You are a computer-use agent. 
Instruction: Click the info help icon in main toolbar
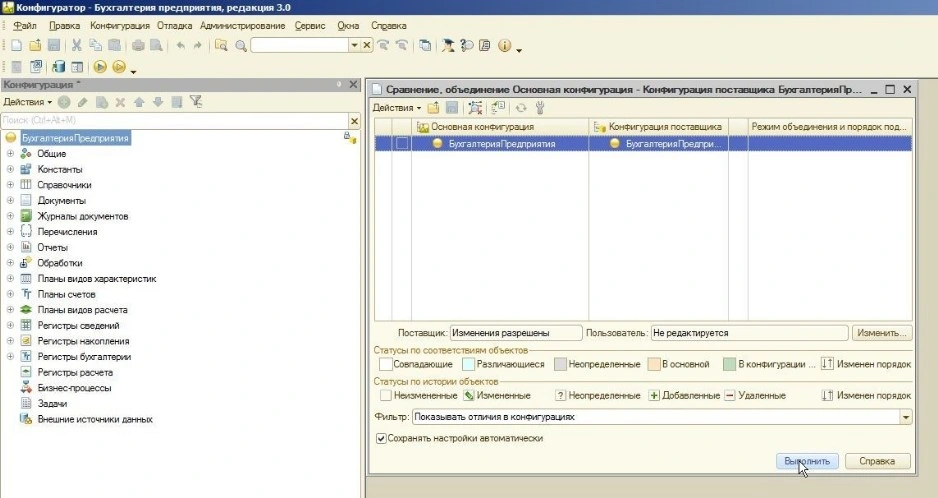click(504, 46)
